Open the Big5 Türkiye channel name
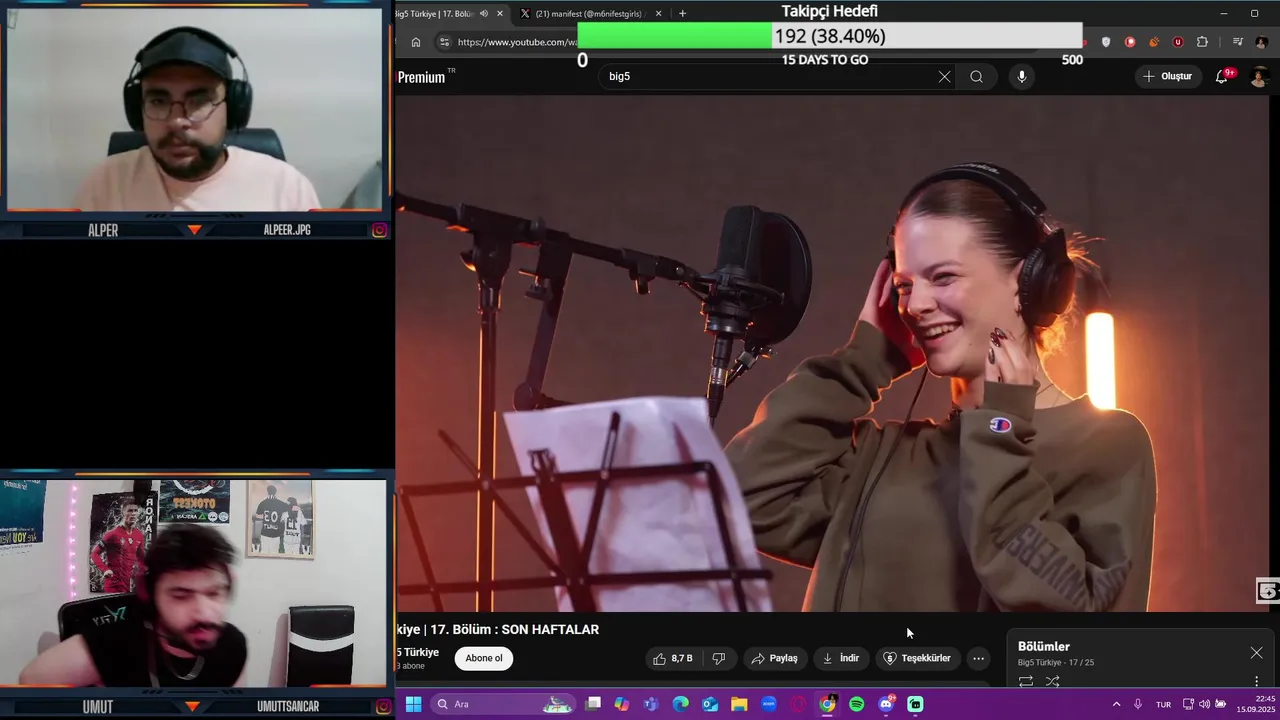Viewport: 1280px width, 720px height. click(x=417, y=652)
